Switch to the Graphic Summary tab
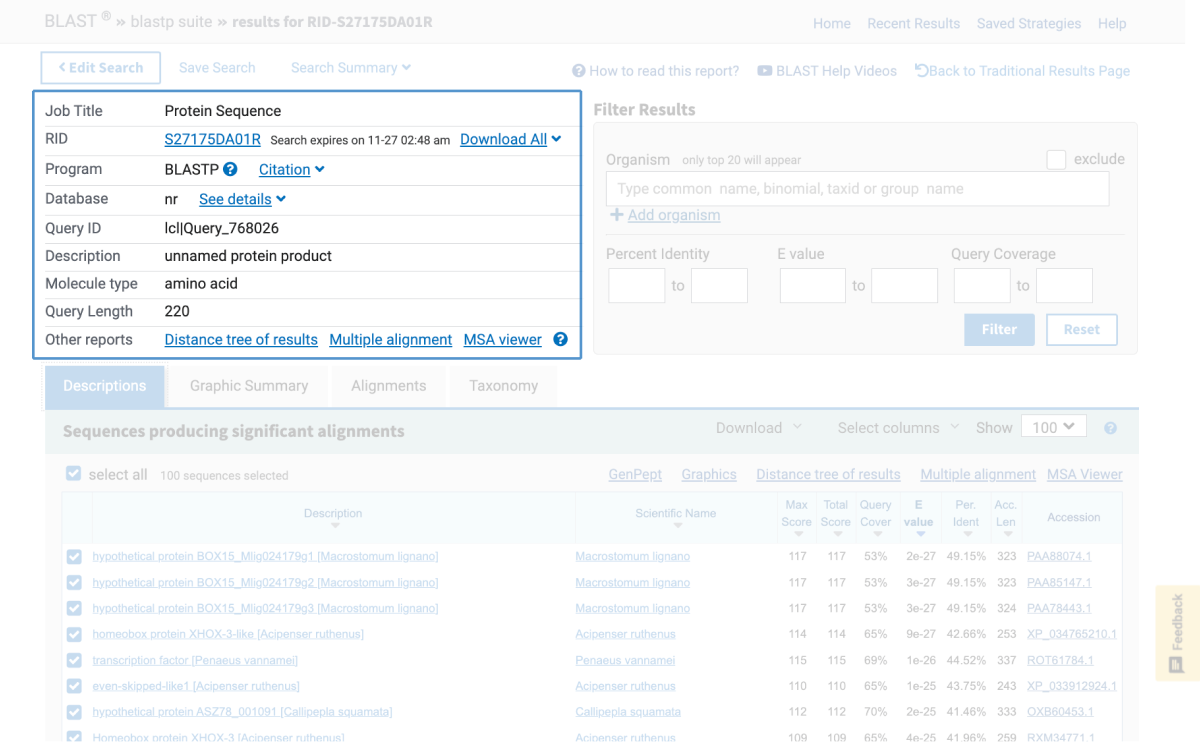1200x743 pixels. pos(249,386)
